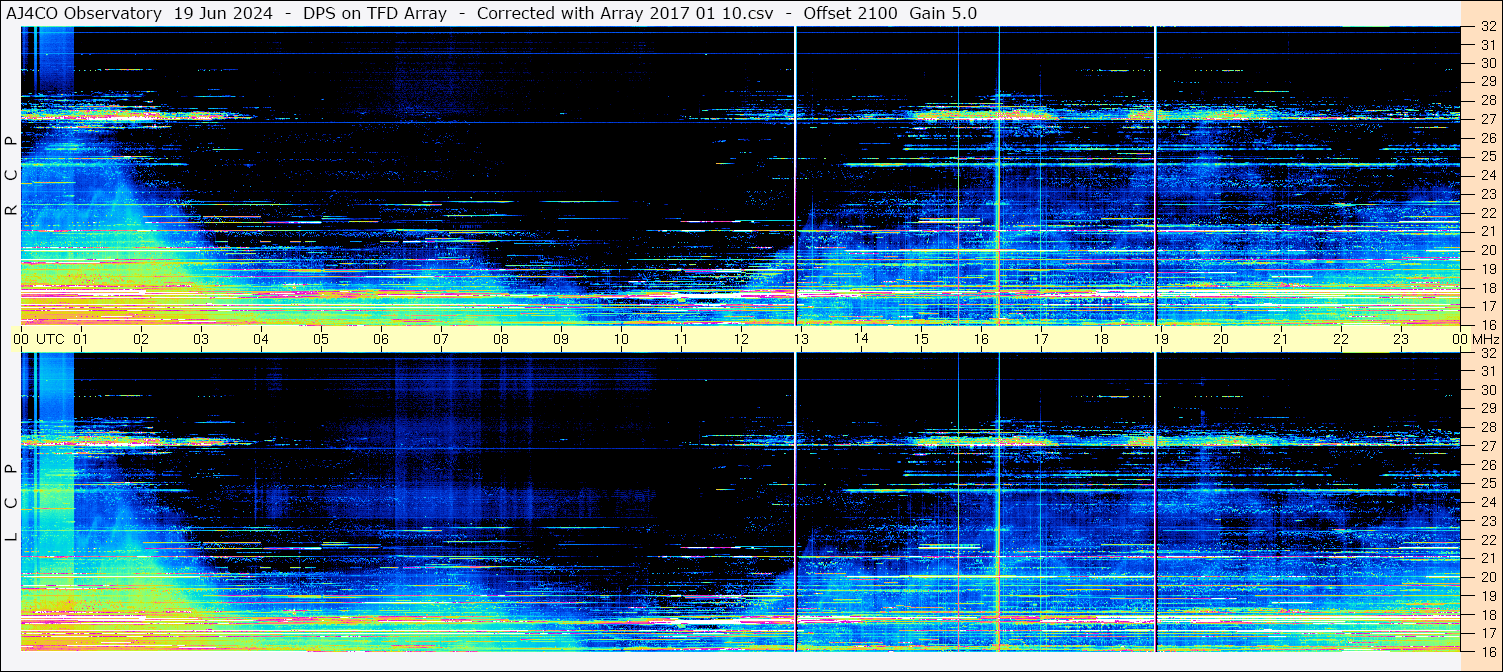Click the 13 hour mark on UTC axis

point(801,339)
